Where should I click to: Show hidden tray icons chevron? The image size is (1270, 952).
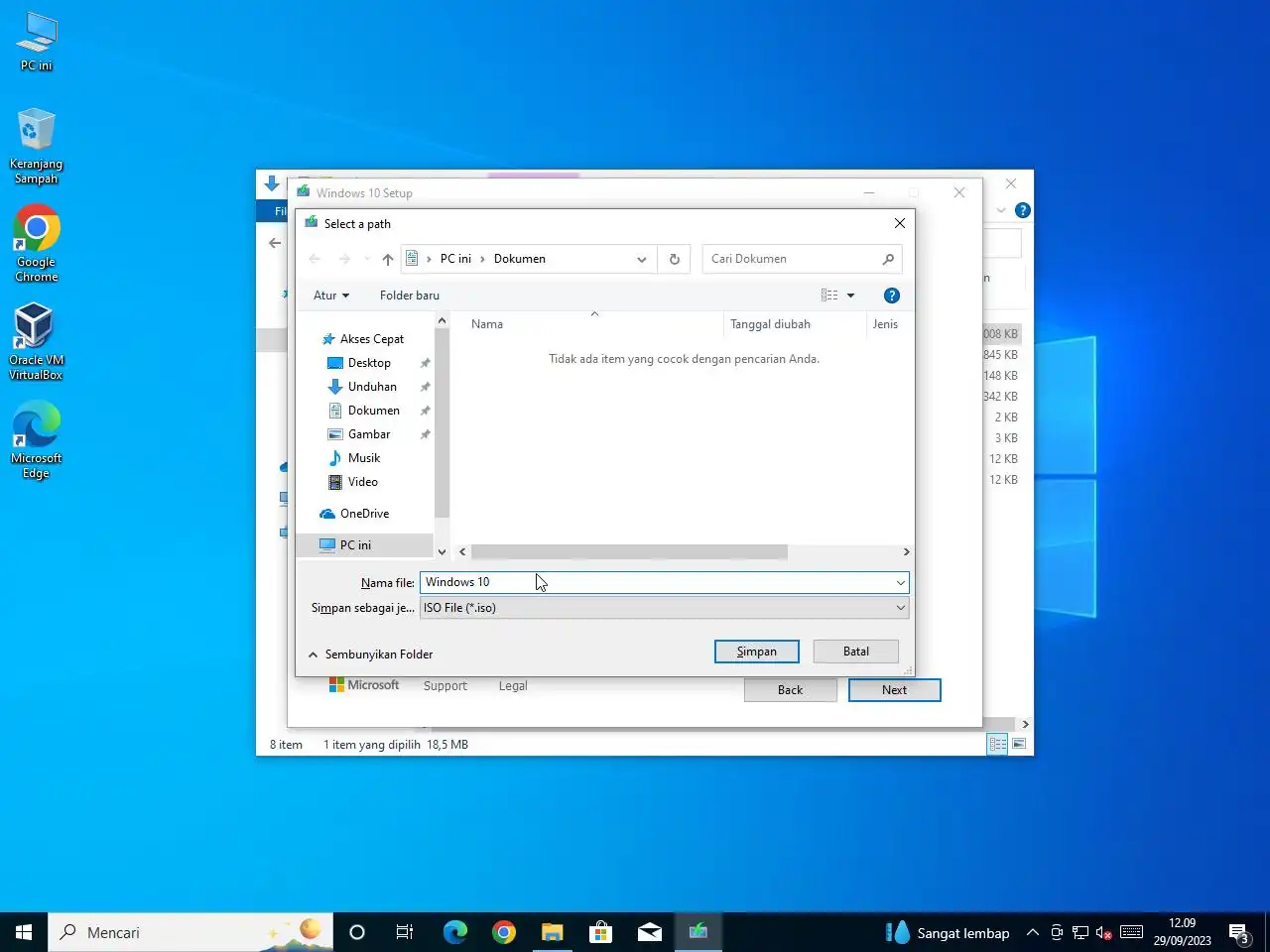[1032, 933]
